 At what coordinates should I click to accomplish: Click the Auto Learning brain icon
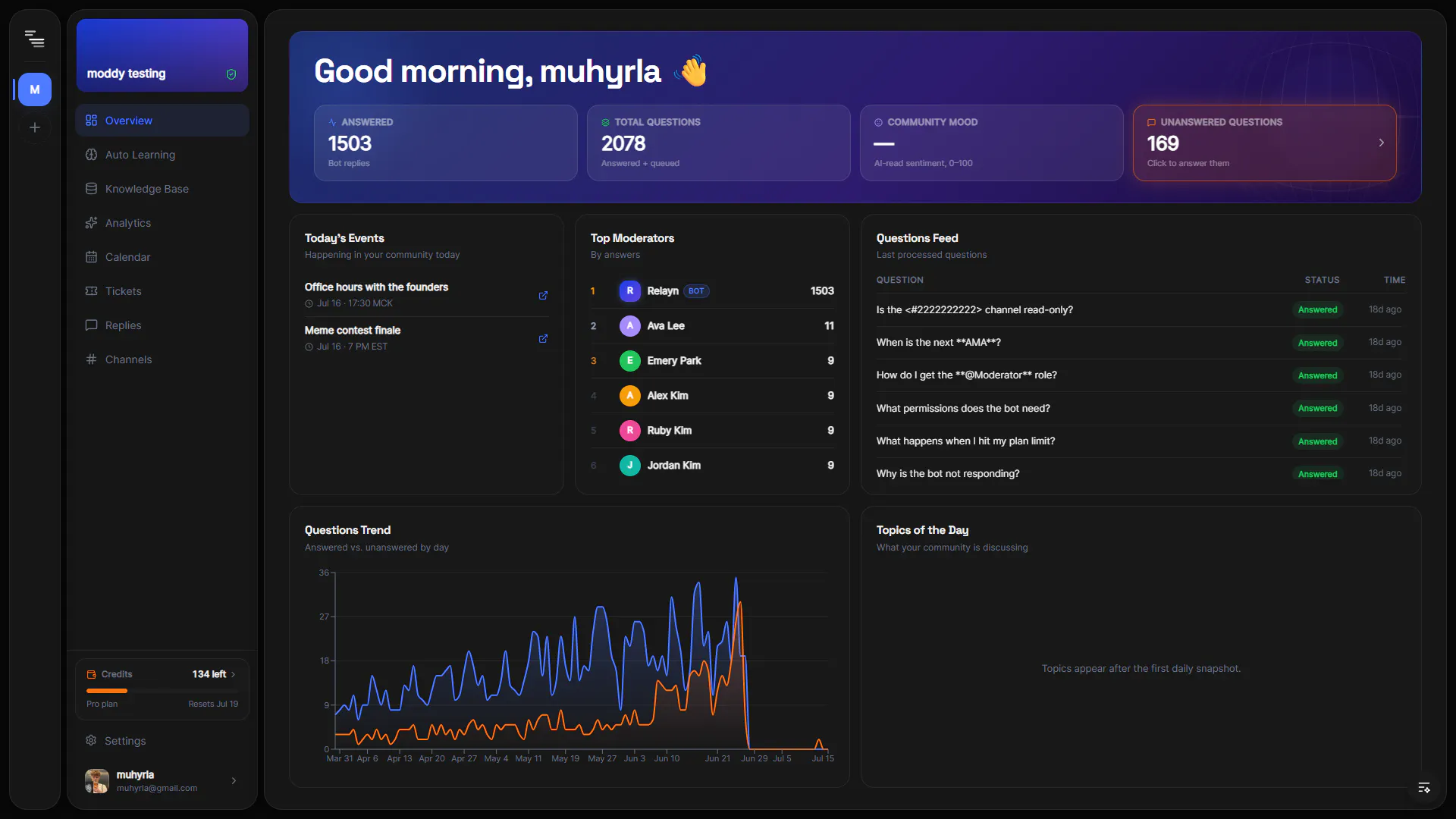pos(91,155)
